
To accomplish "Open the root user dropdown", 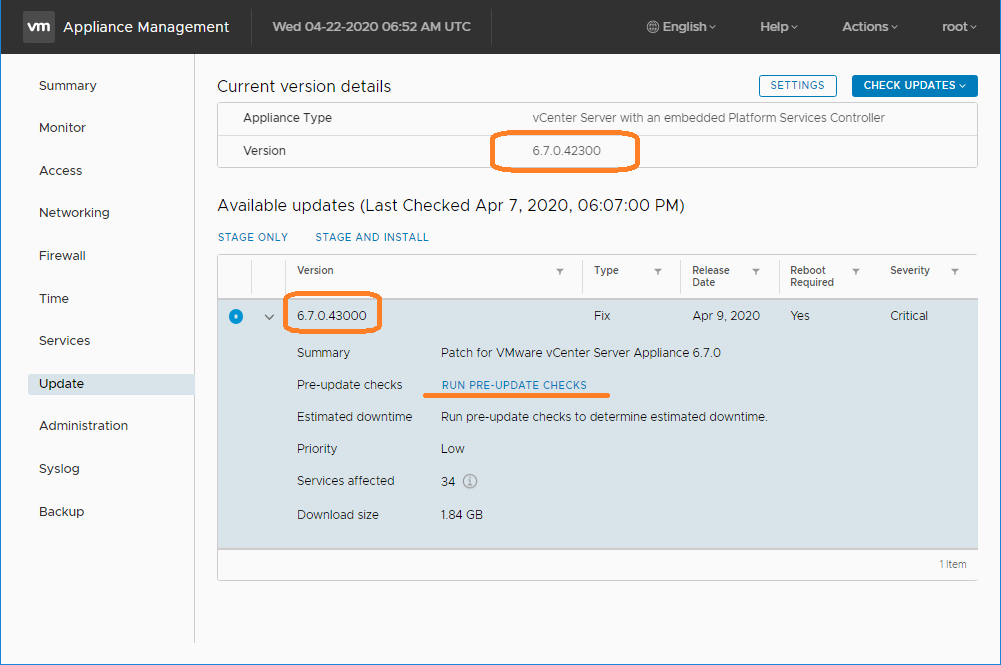I will click(x=959, y=27).
